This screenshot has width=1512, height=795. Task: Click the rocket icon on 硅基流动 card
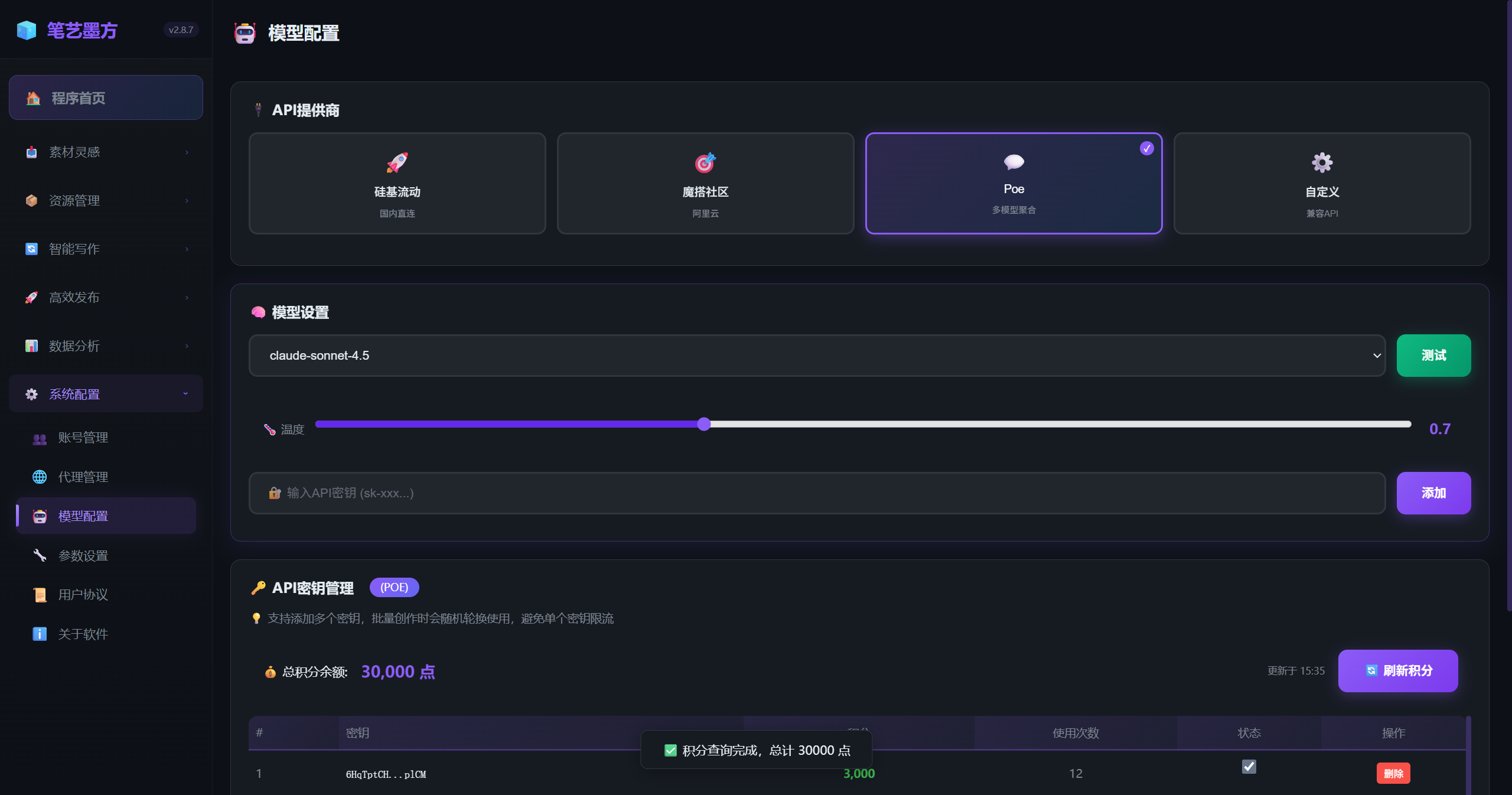click(397, 162)
